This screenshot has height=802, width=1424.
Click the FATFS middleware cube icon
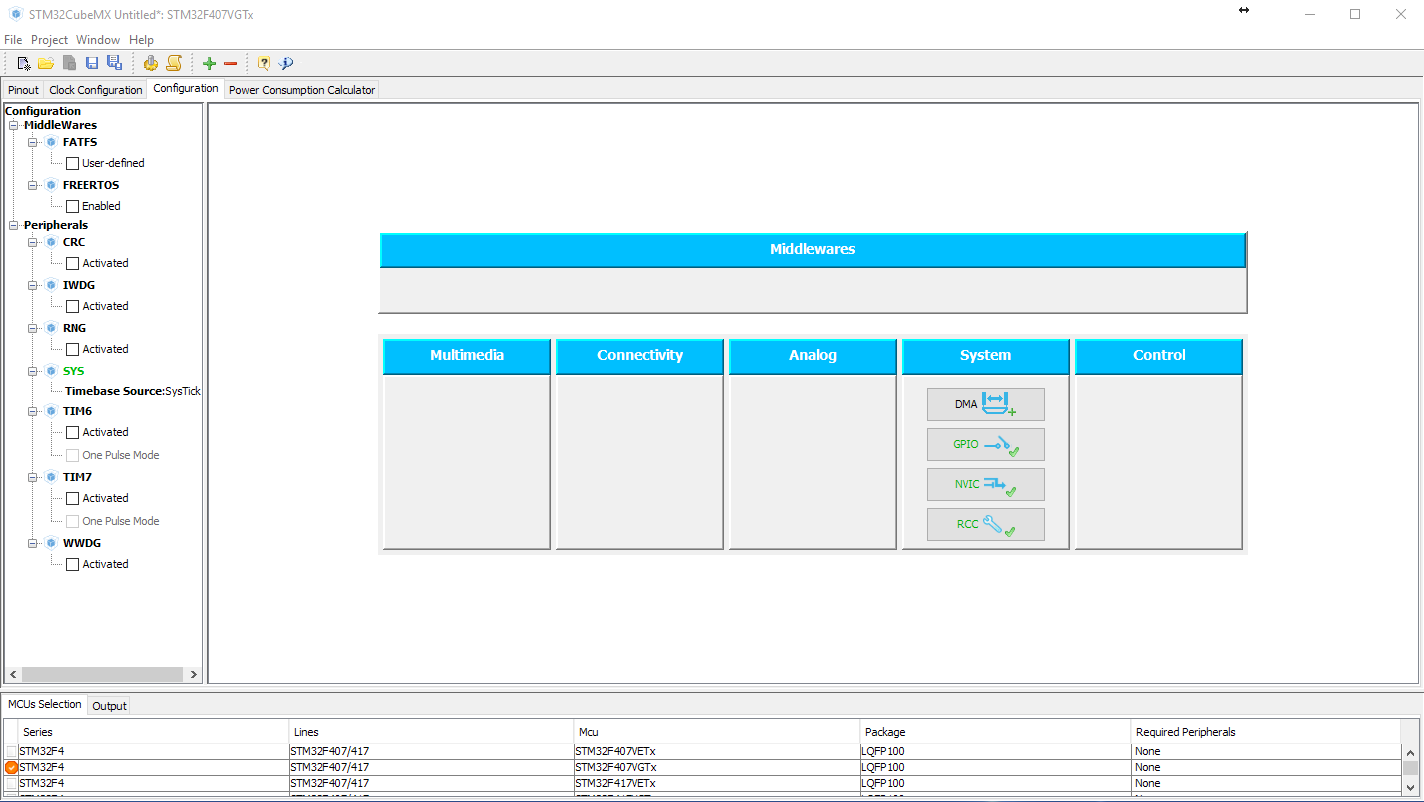pyautogui.click(x=51, y=142)
